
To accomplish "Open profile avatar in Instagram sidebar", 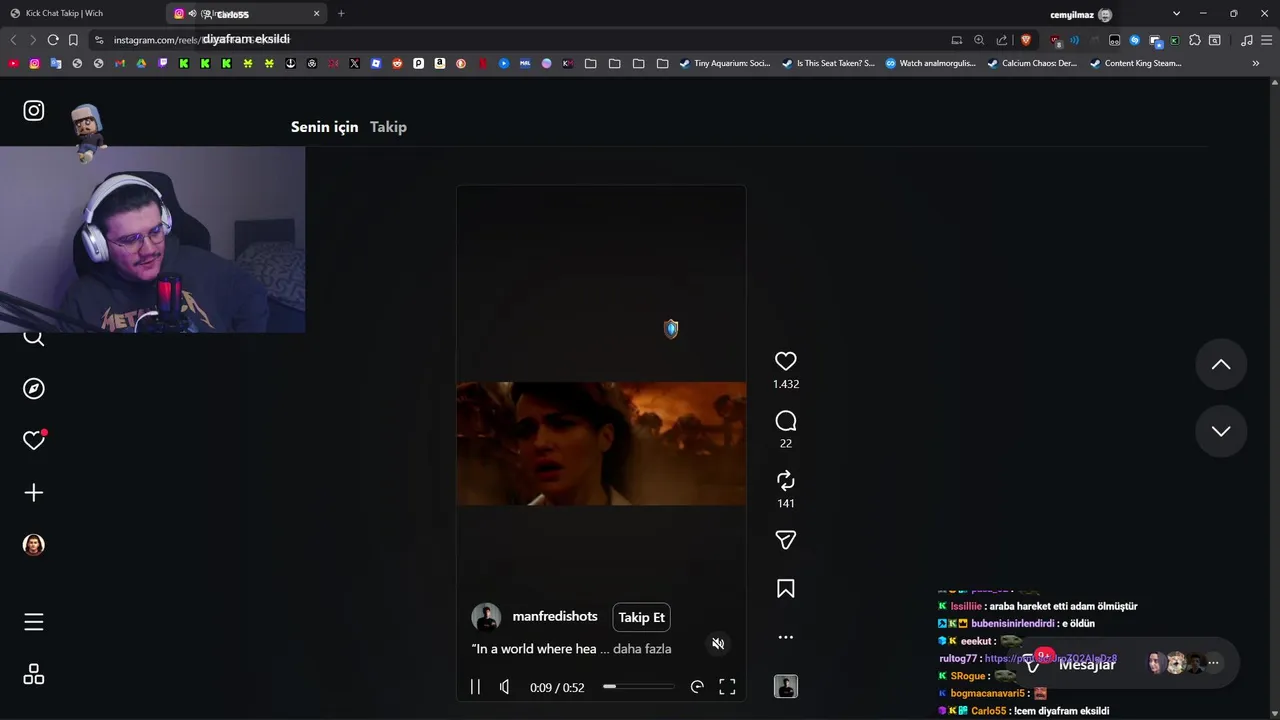I will pyautogui.click(x=34, y=545).
